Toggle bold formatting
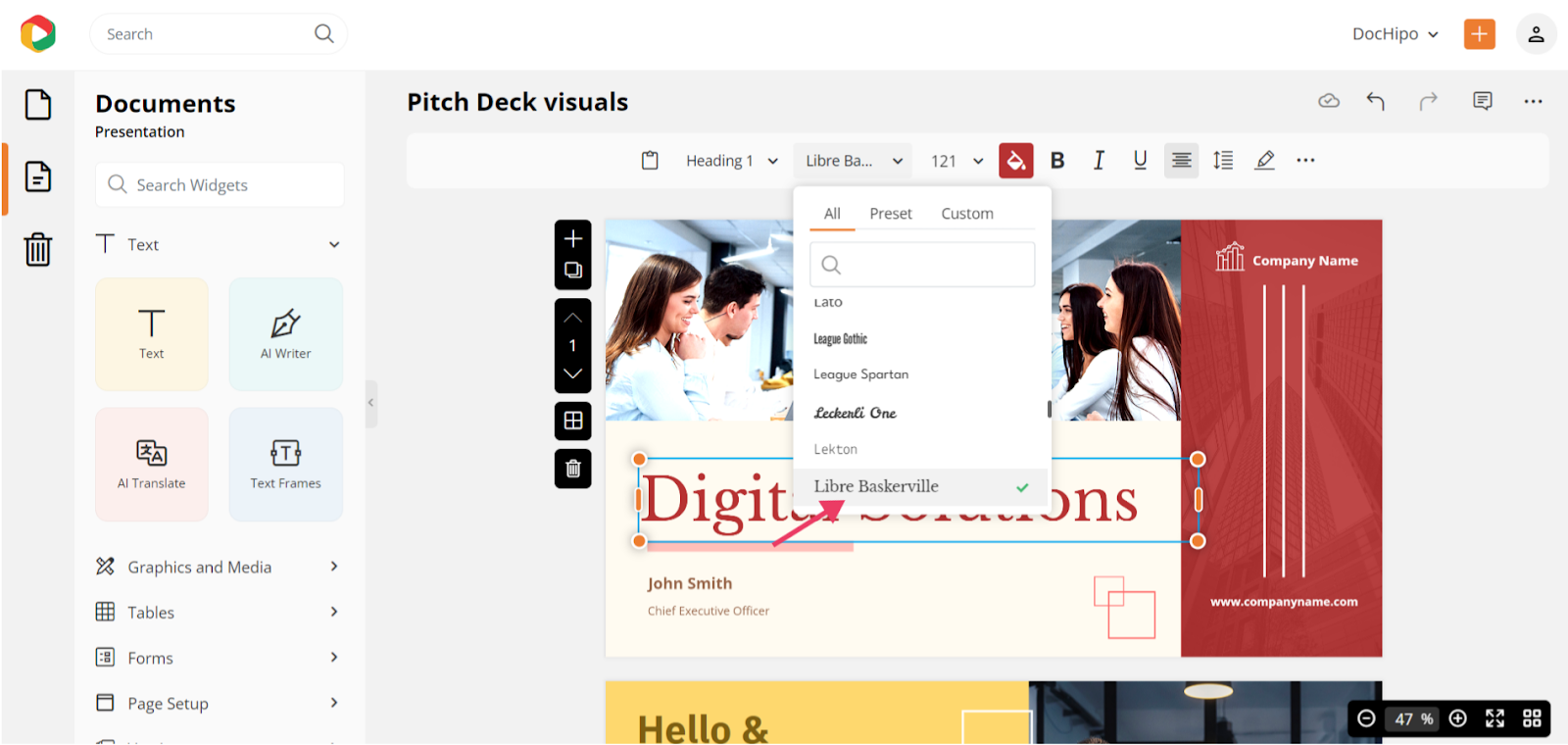Screen dimensions: 1568x745 (1057, 161)
